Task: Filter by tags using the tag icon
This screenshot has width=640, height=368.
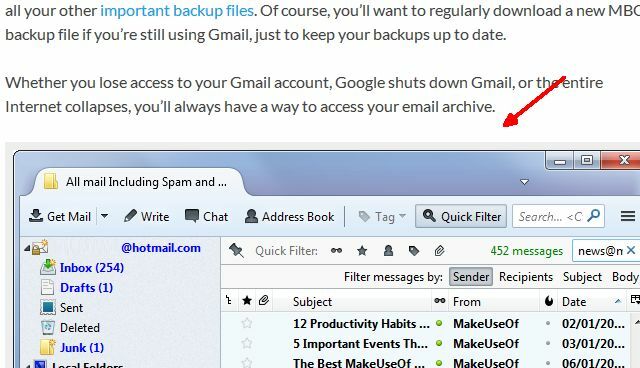Action: pyautogui.click(x=414, y=251)
